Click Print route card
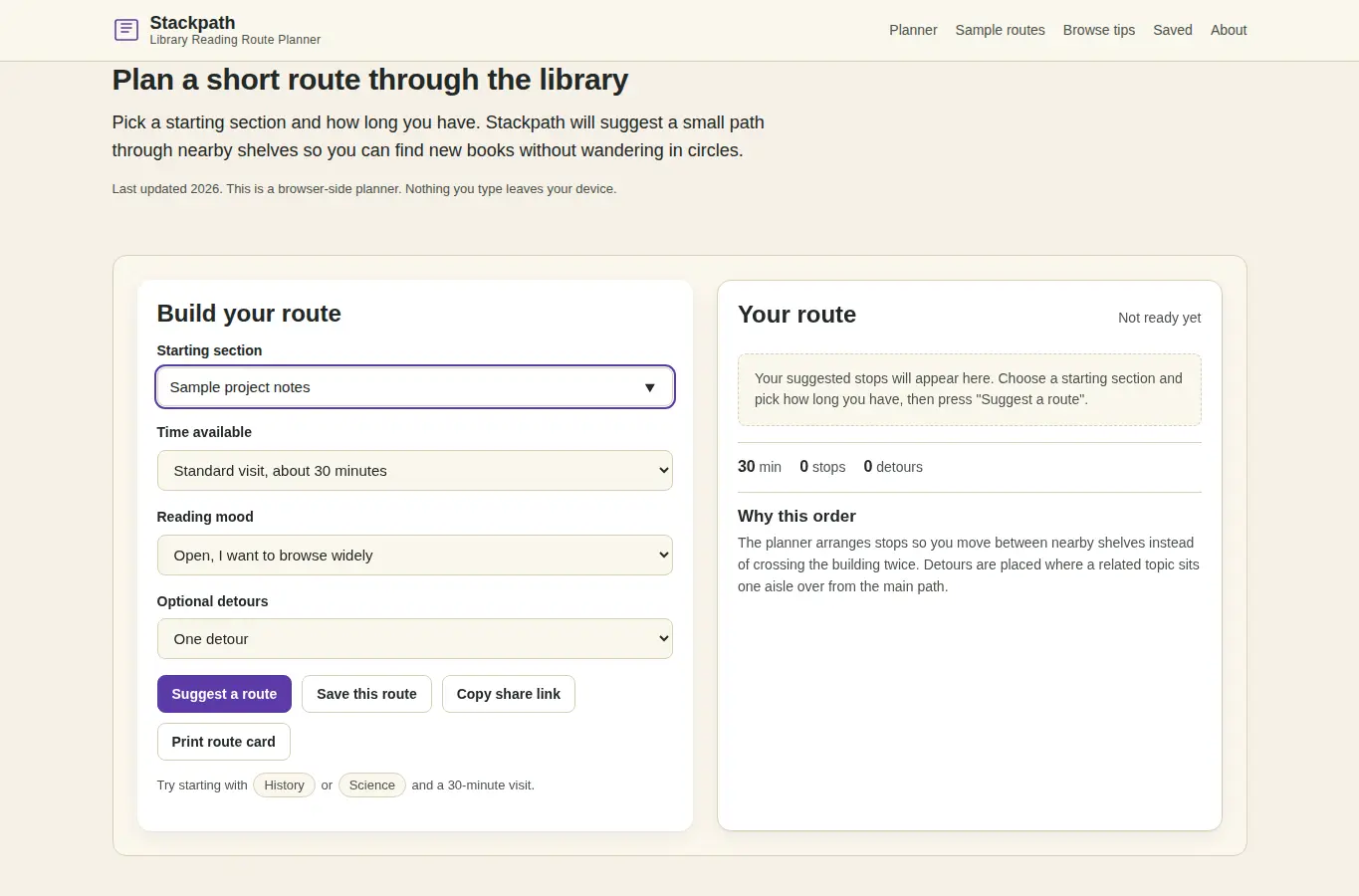Image resolution: width=1359 pixels, height=896 pixels. tap(224, 742)
